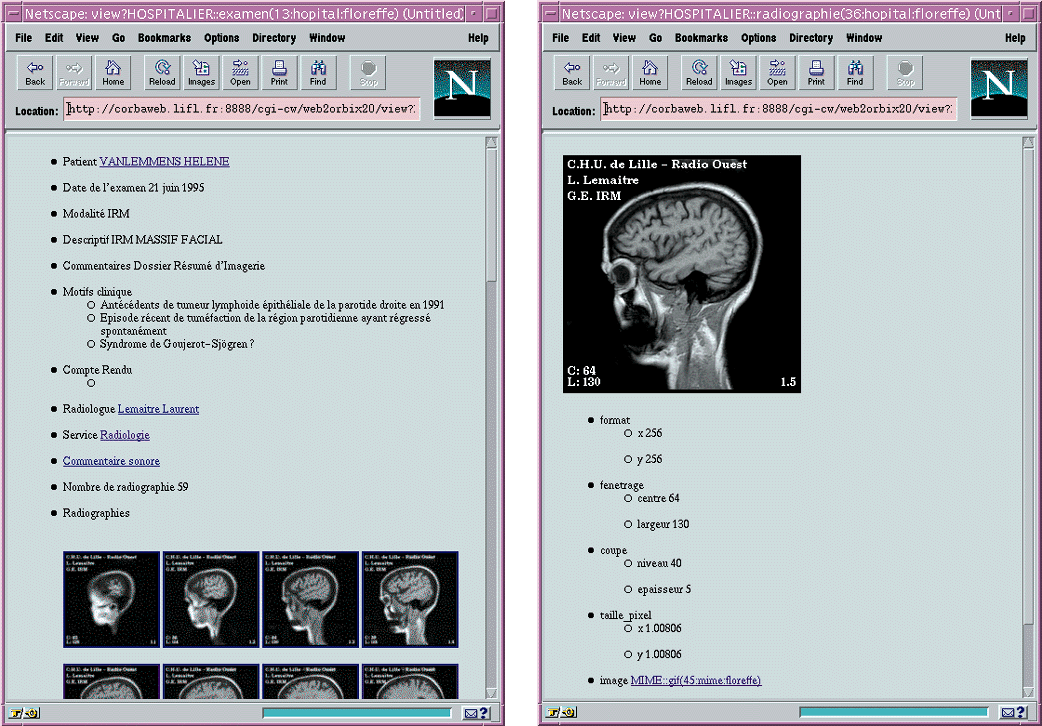The image size is (1042, 726).
Task: Click the Find binoculars icon in the radiographie window
Action: [855, 72]
